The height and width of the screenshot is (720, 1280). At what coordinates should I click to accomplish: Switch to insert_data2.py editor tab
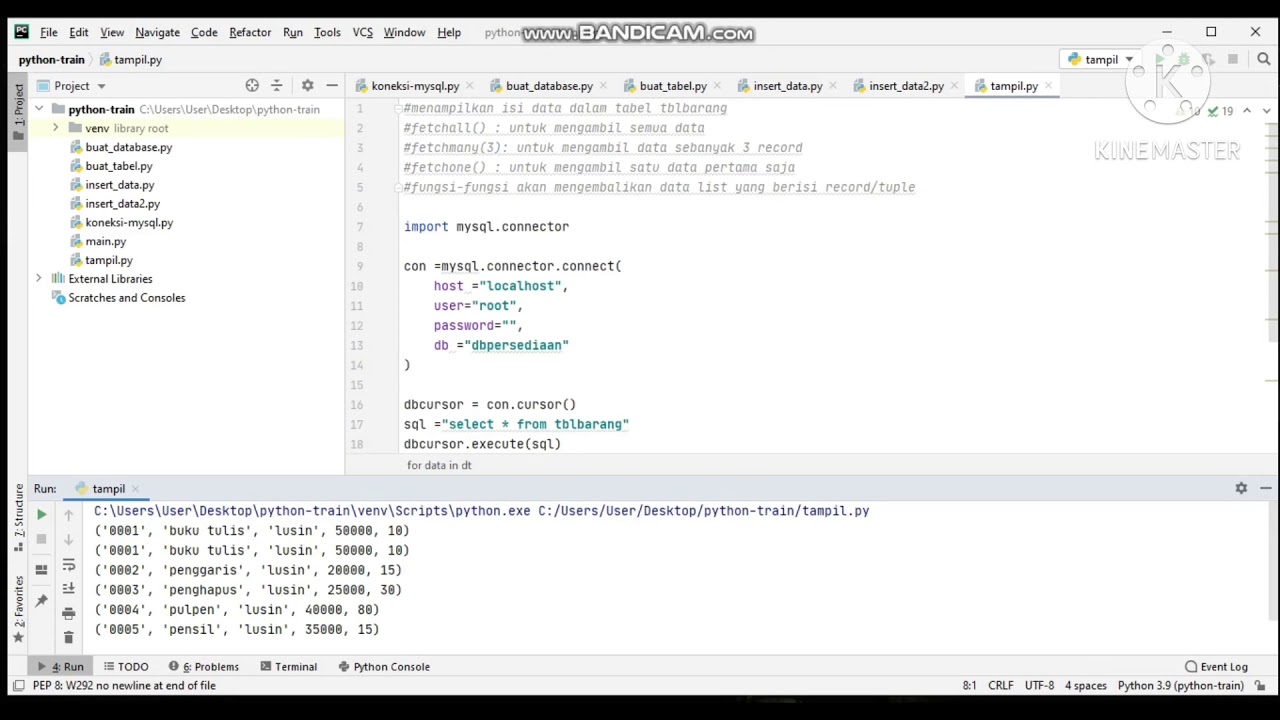click(905, 86)
